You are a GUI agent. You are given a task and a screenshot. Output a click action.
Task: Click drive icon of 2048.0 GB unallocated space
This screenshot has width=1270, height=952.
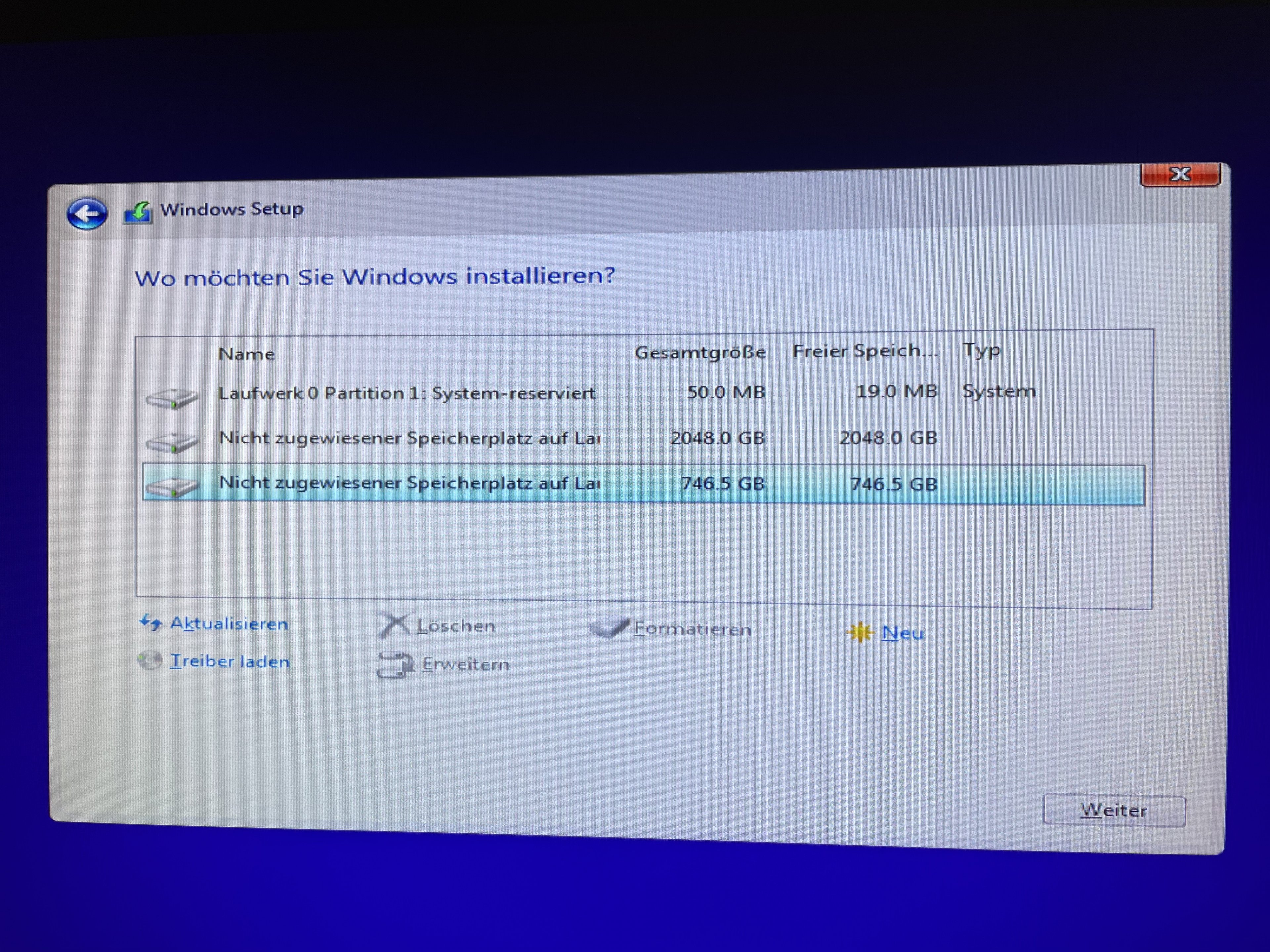click(172, 442)
